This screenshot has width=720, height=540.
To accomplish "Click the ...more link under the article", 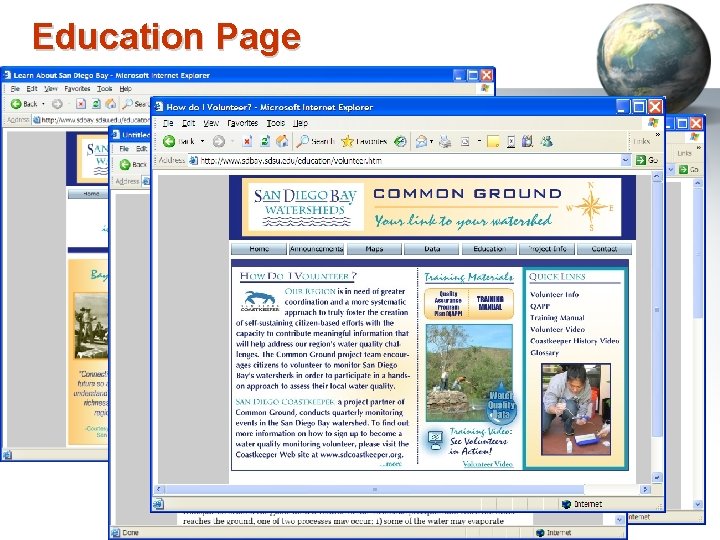I will click(391, 464).
